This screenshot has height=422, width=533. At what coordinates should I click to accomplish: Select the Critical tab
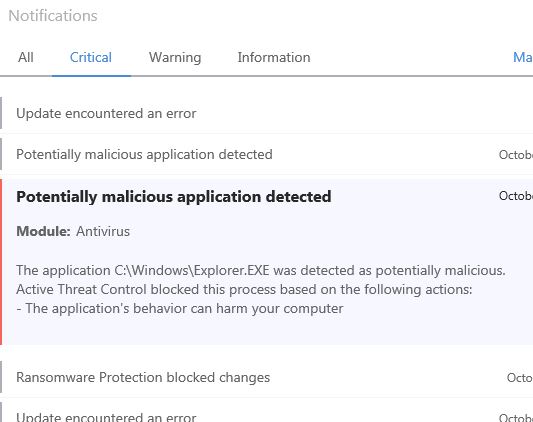[x=91, y=57]
